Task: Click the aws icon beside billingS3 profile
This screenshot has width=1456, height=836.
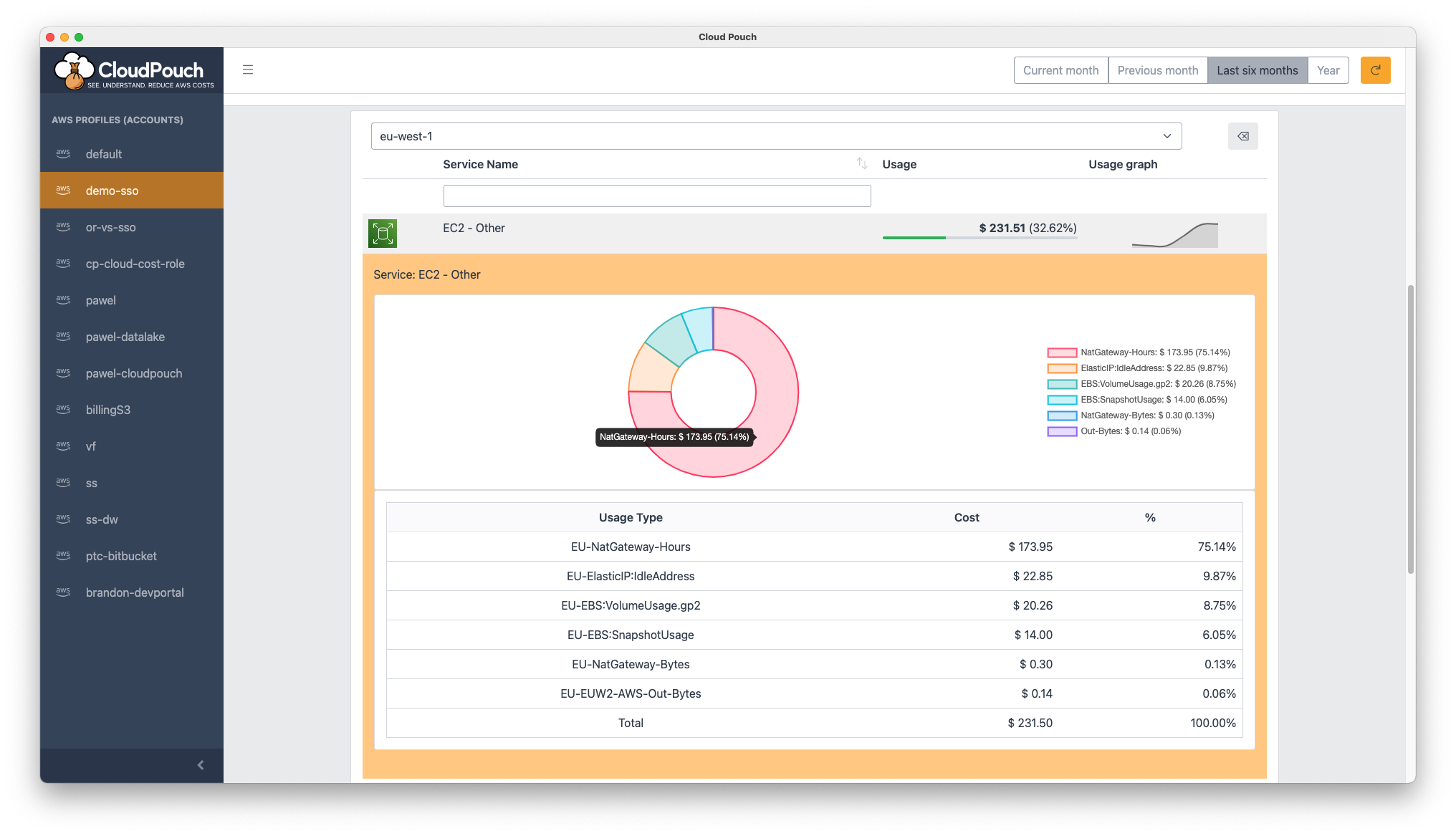Action: [x=63, y=409]
